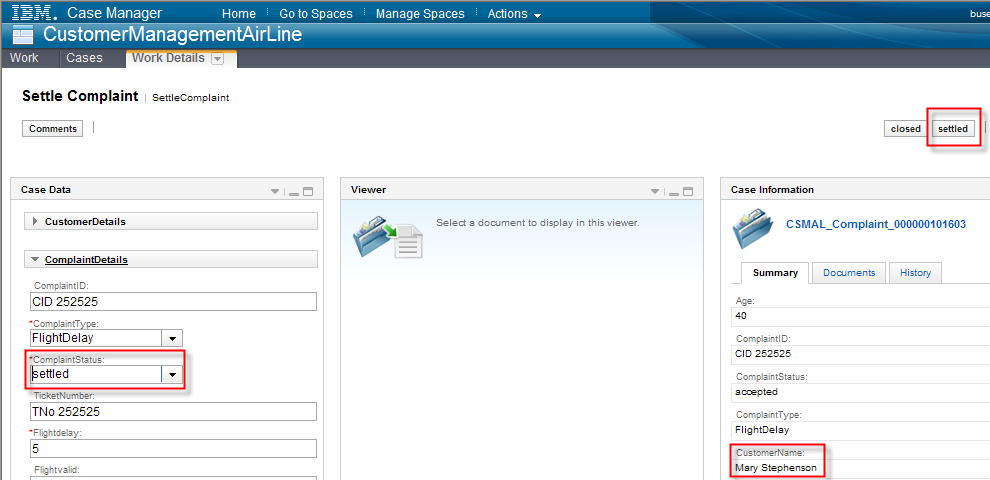Click the TicketNumber input field
Viewport: 990px width, 480px height.
click(173, 412)
